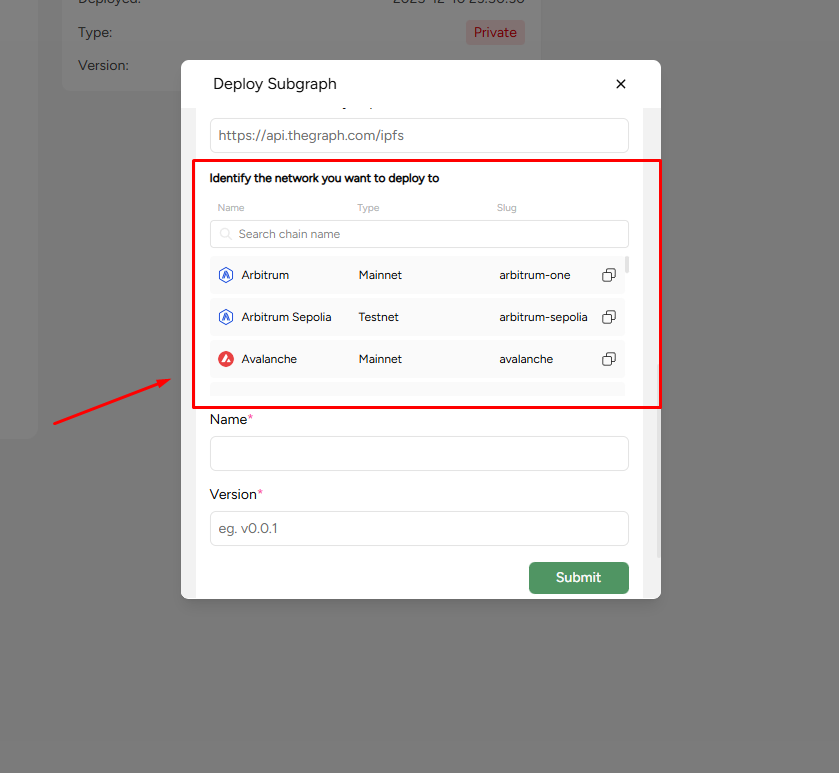Click the Avalanche logo icon
The image size is (839, 773).
(x=226, y=359)
